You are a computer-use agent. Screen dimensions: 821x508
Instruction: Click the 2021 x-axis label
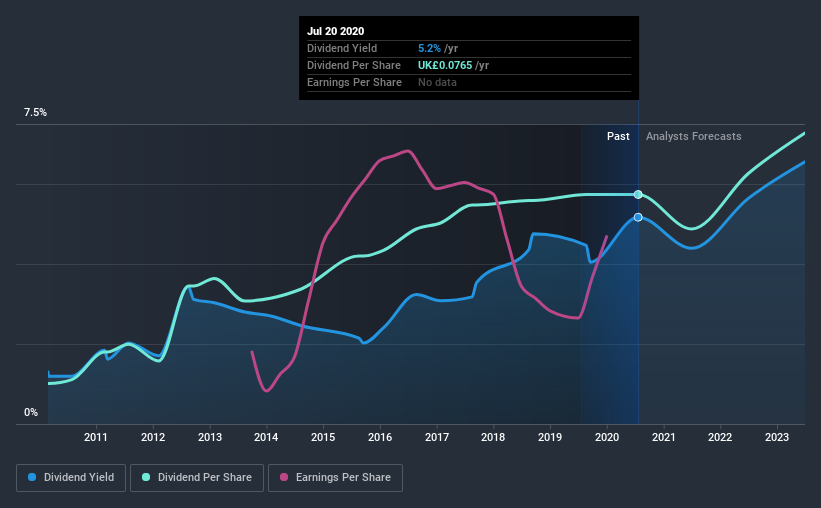coord(663,437)
